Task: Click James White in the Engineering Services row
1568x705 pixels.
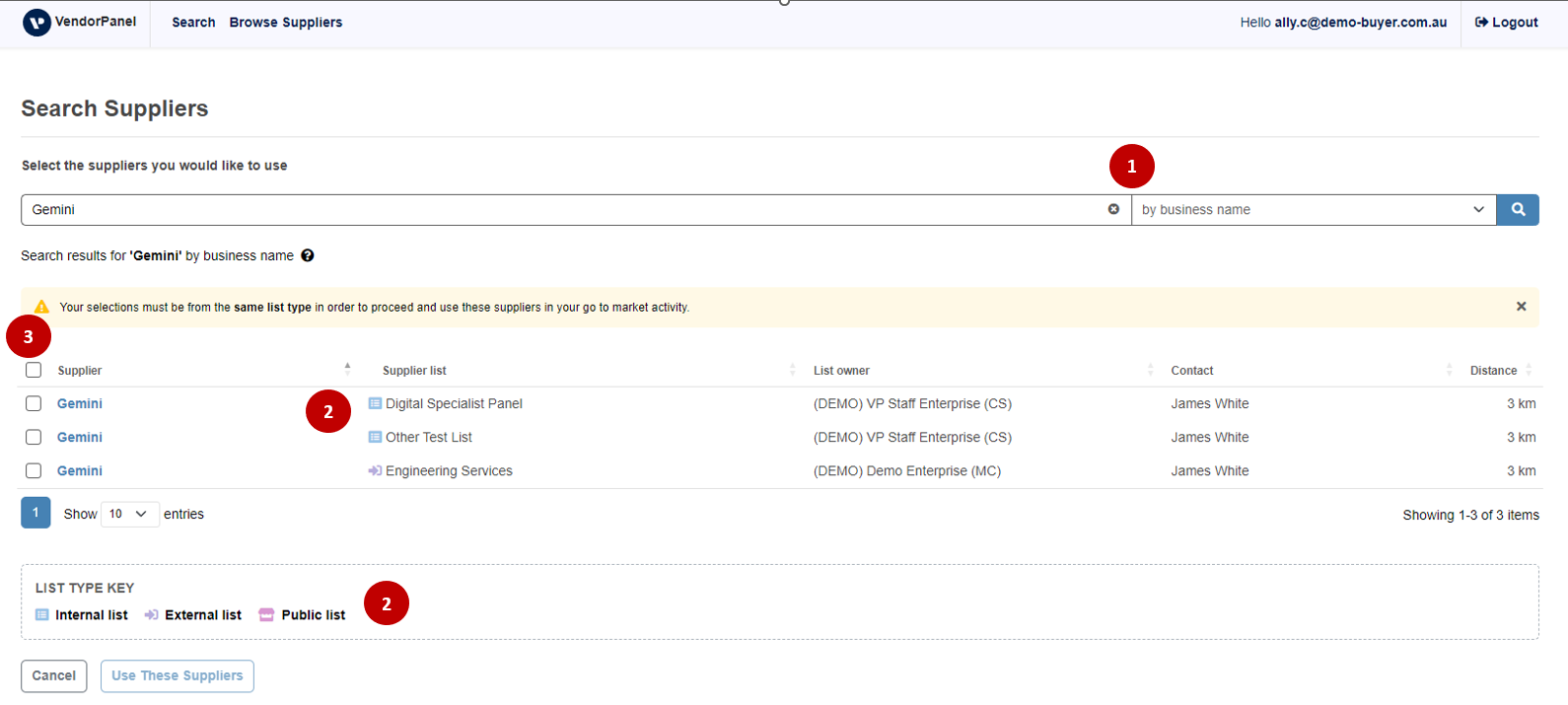Action: click(x=1210, y=470)
